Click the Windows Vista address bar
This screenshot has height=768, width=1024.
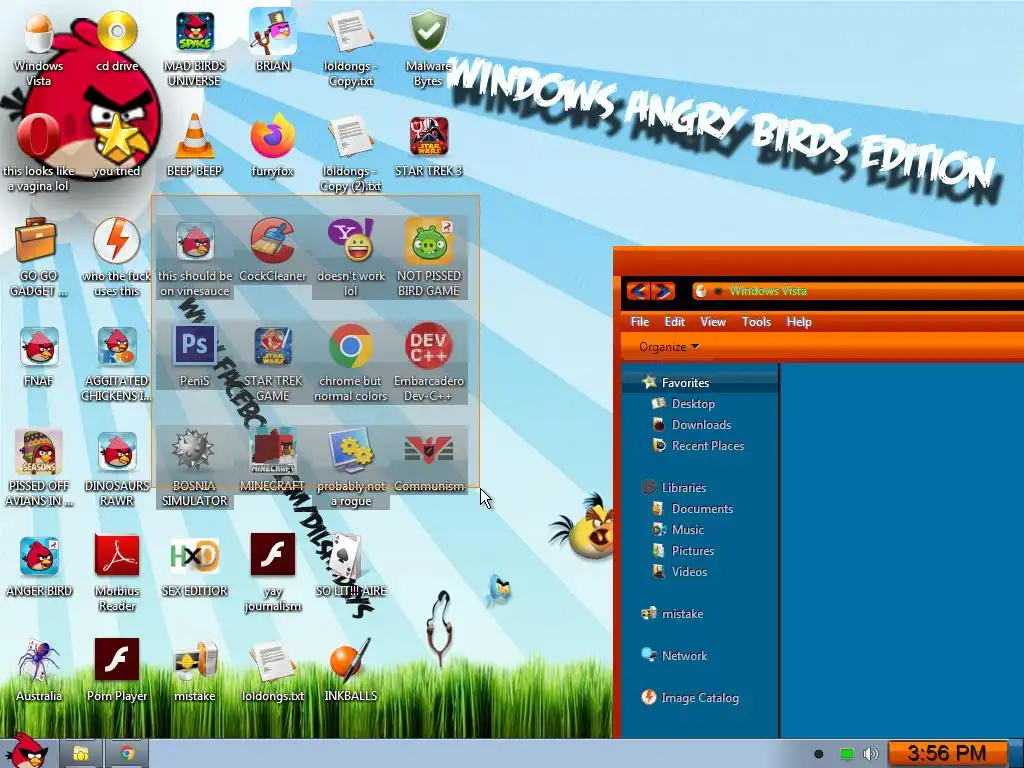point(857,291)
